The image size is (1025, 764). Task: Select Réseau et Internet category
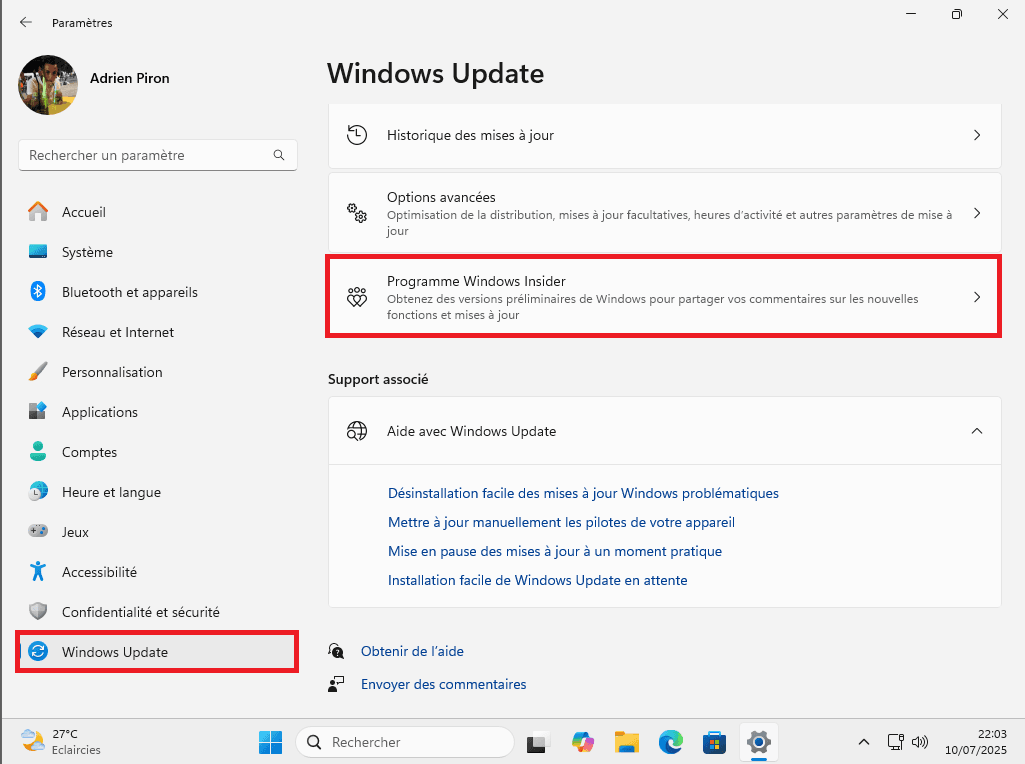pos(118,332)
